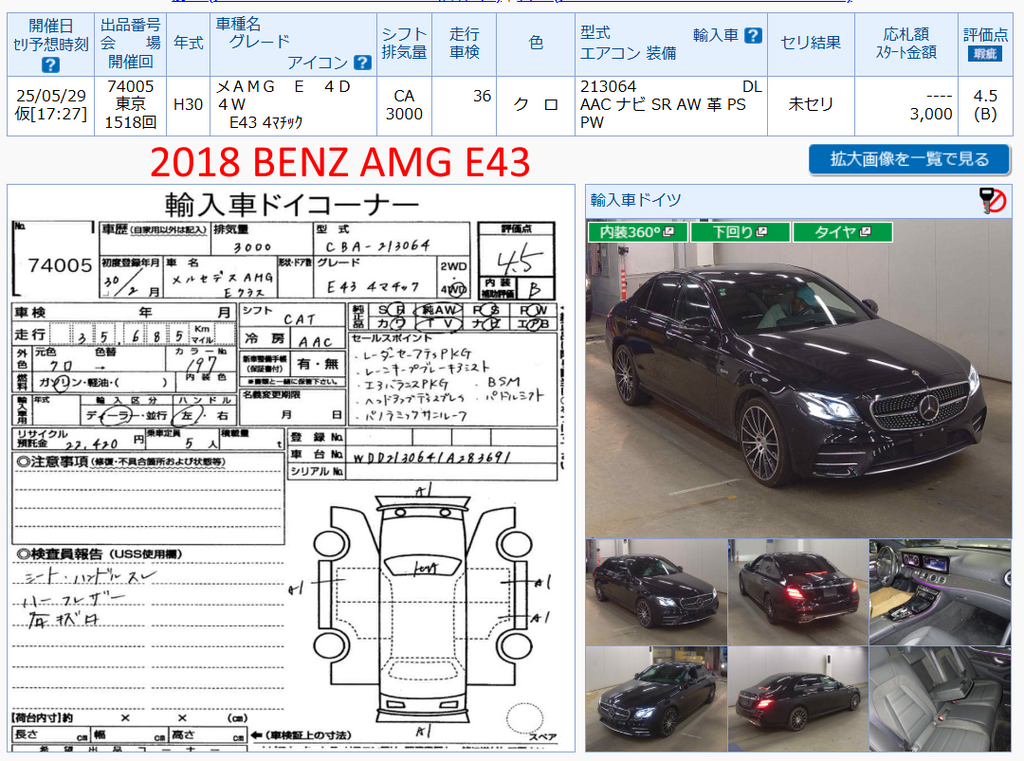The image size is (1024, 761).
Task: Click the シフト 排気量 column header
Action: [x=404, y=43]
